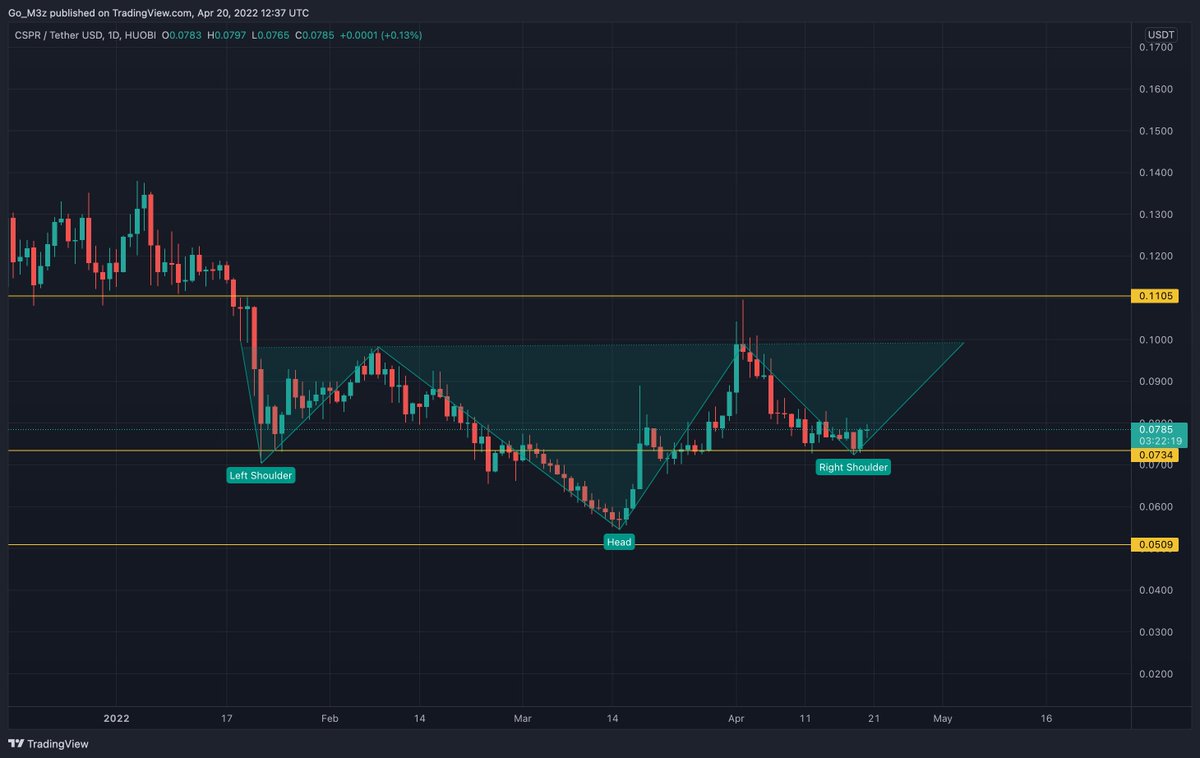Click the May label on time axis
The image size is (1200, 758).
942,718
